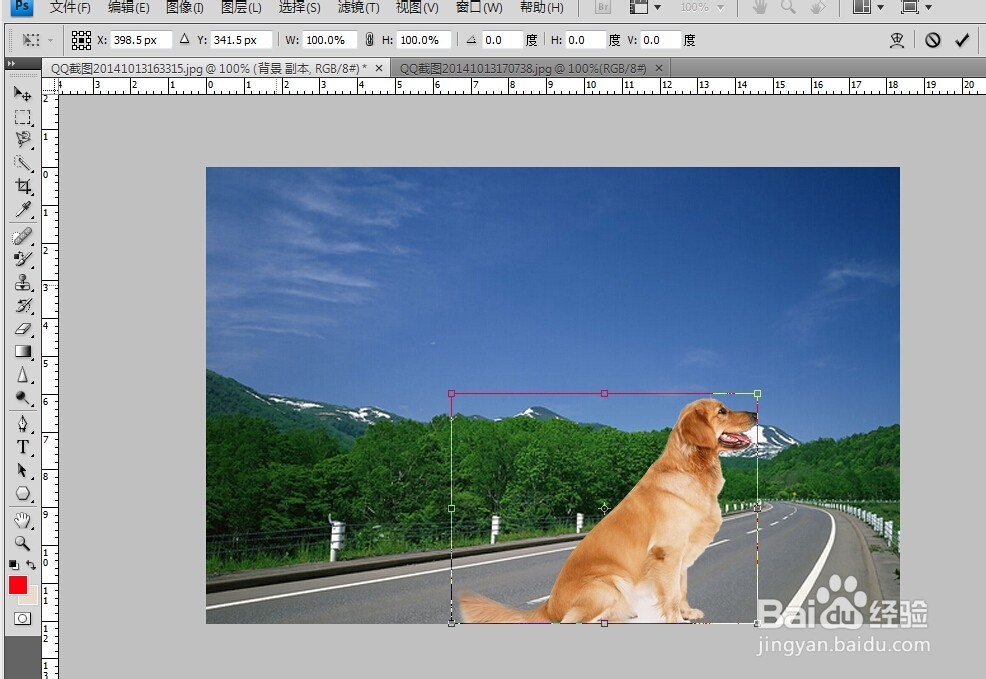Select the Magic Wand tool
986x679 pixels.
point(23,163)
